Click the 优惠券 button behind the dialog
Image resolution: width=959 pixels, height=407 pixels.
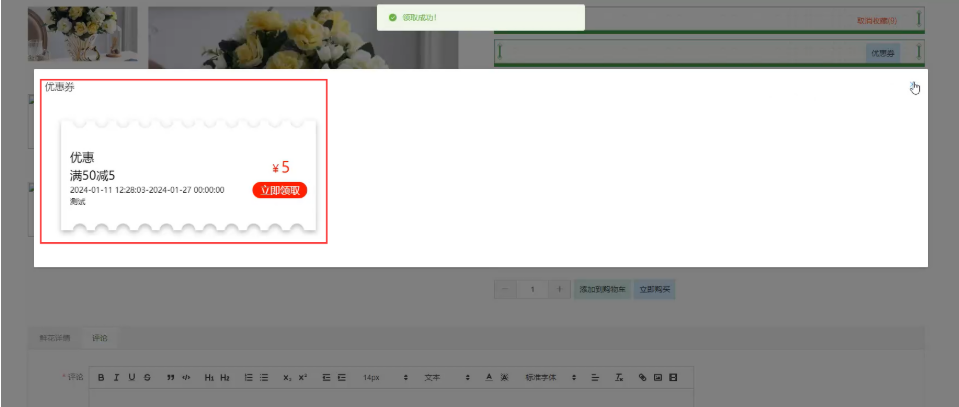tap(883, 54)
